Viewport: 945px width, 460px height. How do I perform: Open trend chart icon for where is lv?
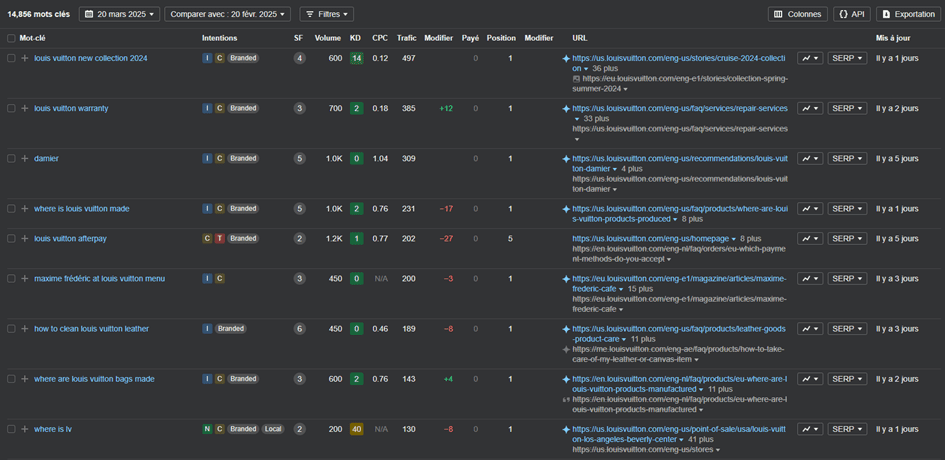coord(810,429)
